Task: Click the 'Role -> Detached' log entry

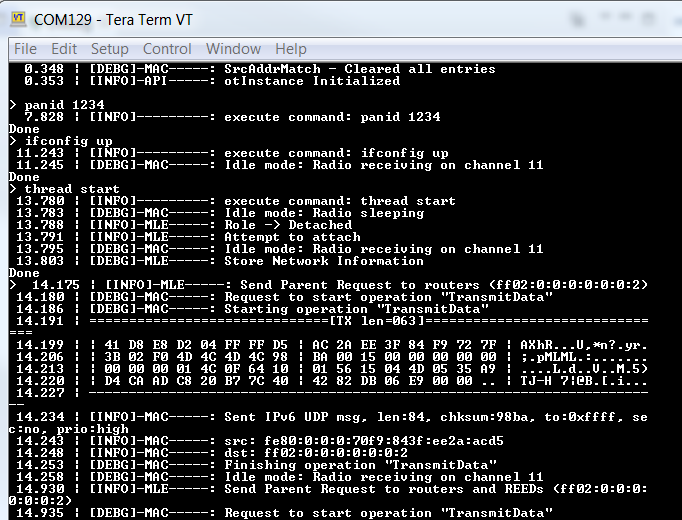Action: (x=288, y=225)
